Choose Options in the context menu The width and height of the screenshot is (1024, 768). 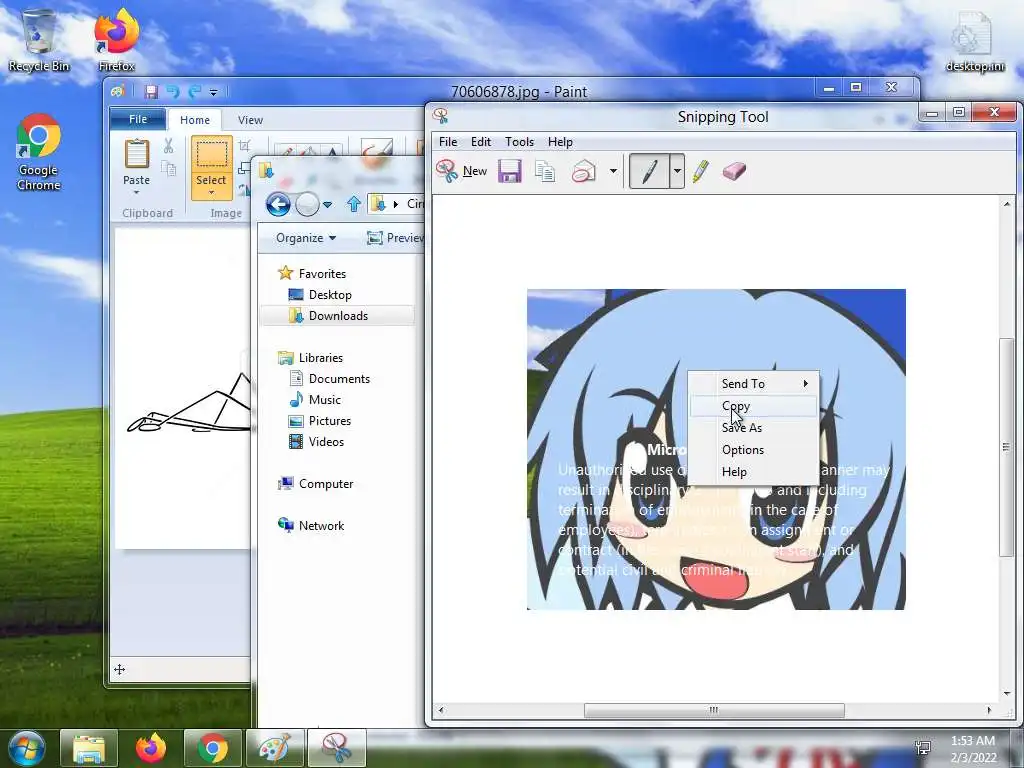point(754,450)
